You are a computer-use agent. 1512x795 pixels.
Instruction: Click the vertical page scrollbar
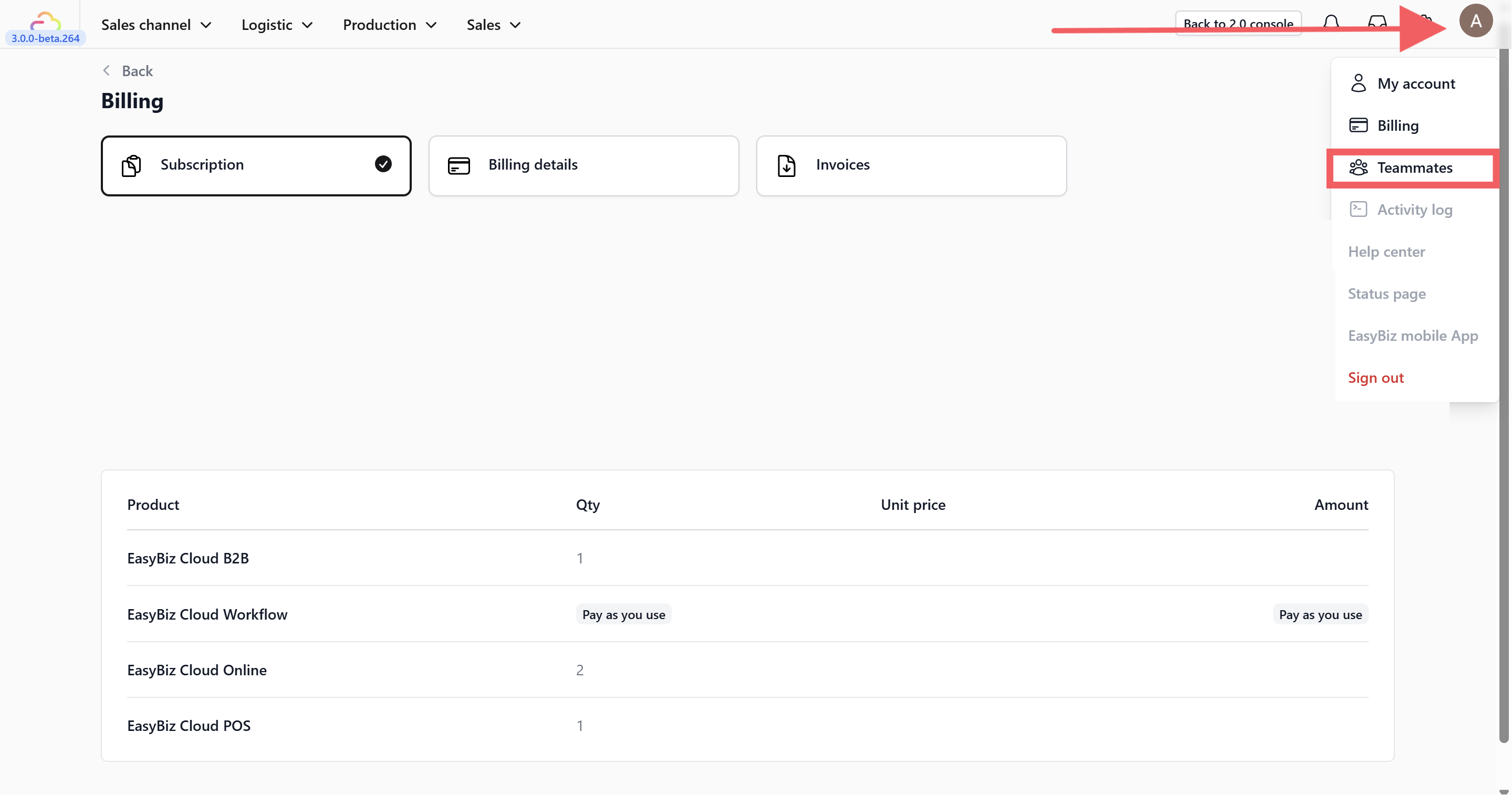1504,394
